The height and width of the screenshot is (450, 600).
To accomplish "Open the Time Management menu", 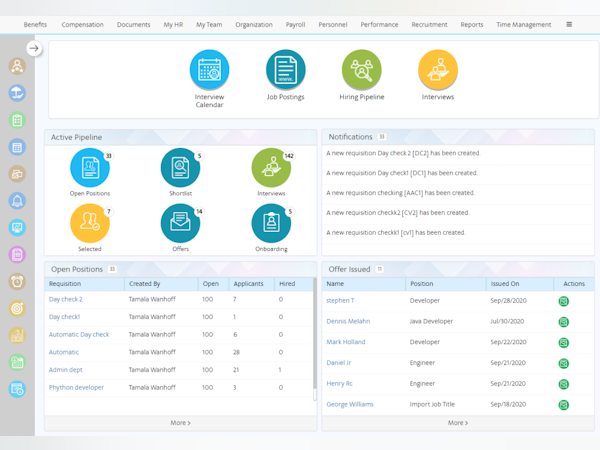I will pos(524,24).
